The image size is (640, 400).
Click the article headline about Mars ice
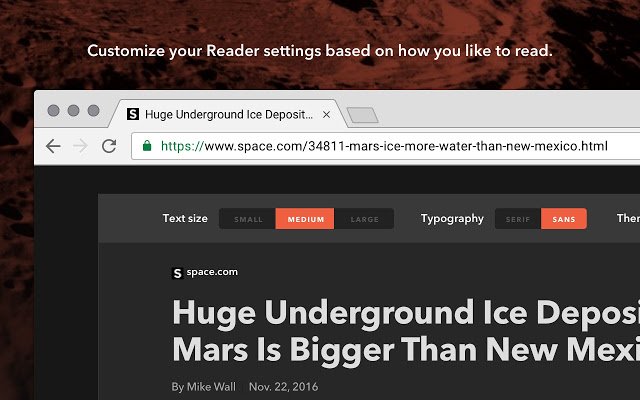click(406, 331)
